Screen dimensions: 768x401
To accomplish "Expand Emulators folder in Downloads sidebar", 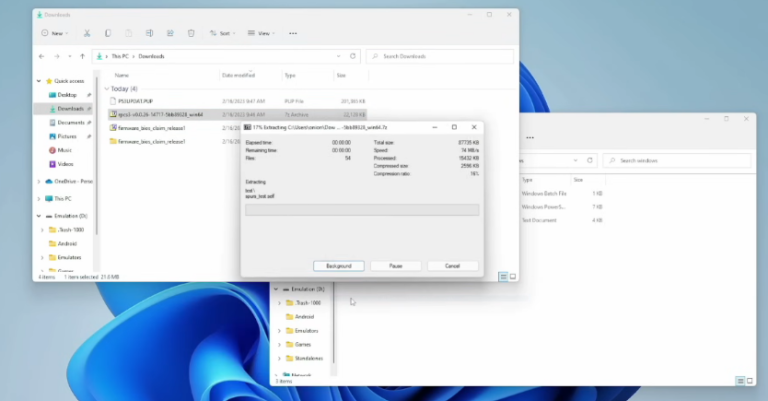I will click(x=42, y=258).
